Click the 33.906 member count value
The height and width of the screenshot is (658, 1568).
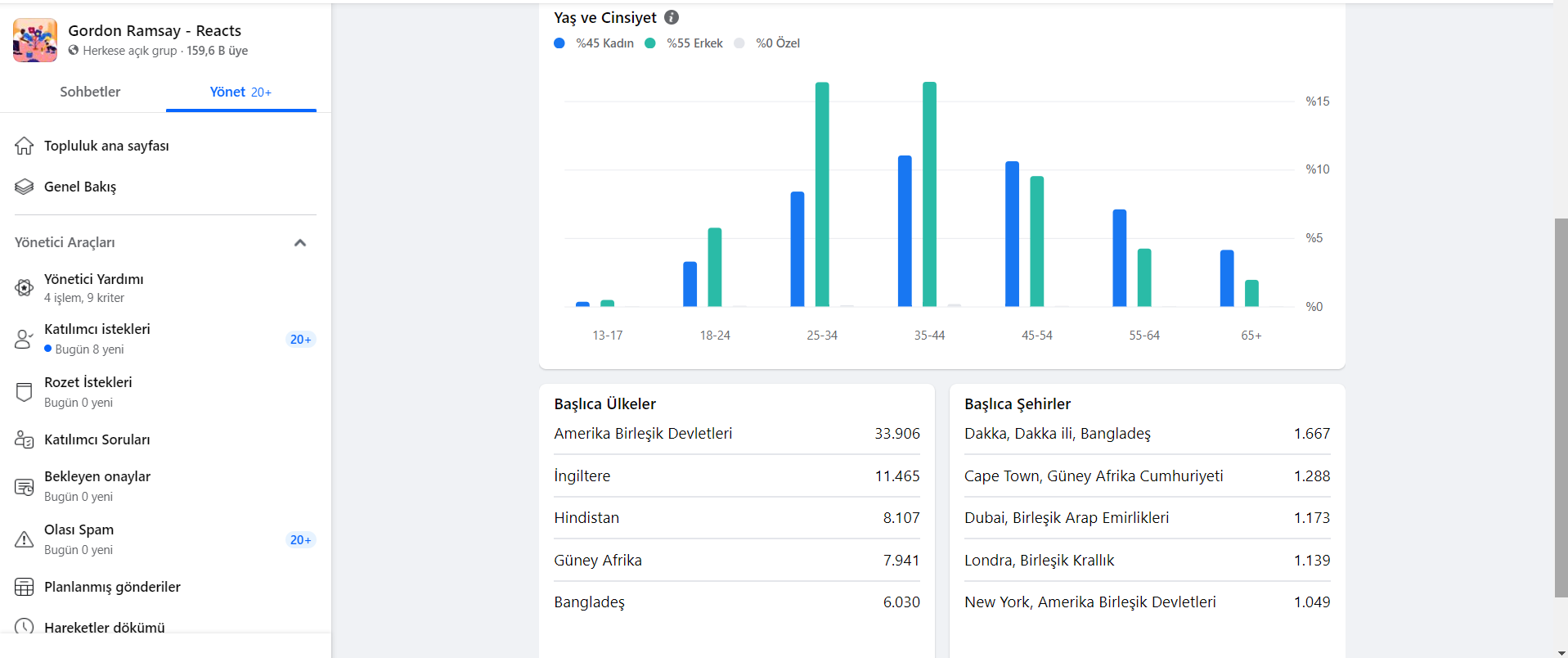pyautogui.click(x=897, y=434)
